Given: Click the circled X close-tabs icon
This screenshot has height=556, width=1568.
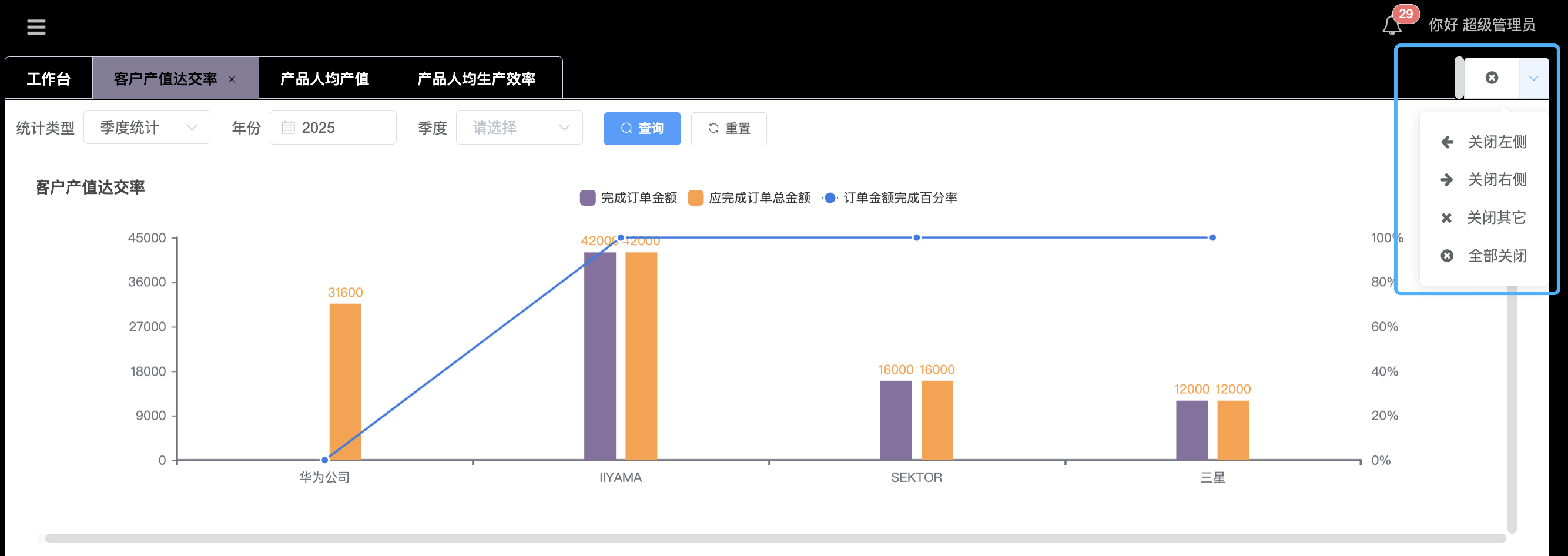Looking at the screenshot, I should (1492, 78).
